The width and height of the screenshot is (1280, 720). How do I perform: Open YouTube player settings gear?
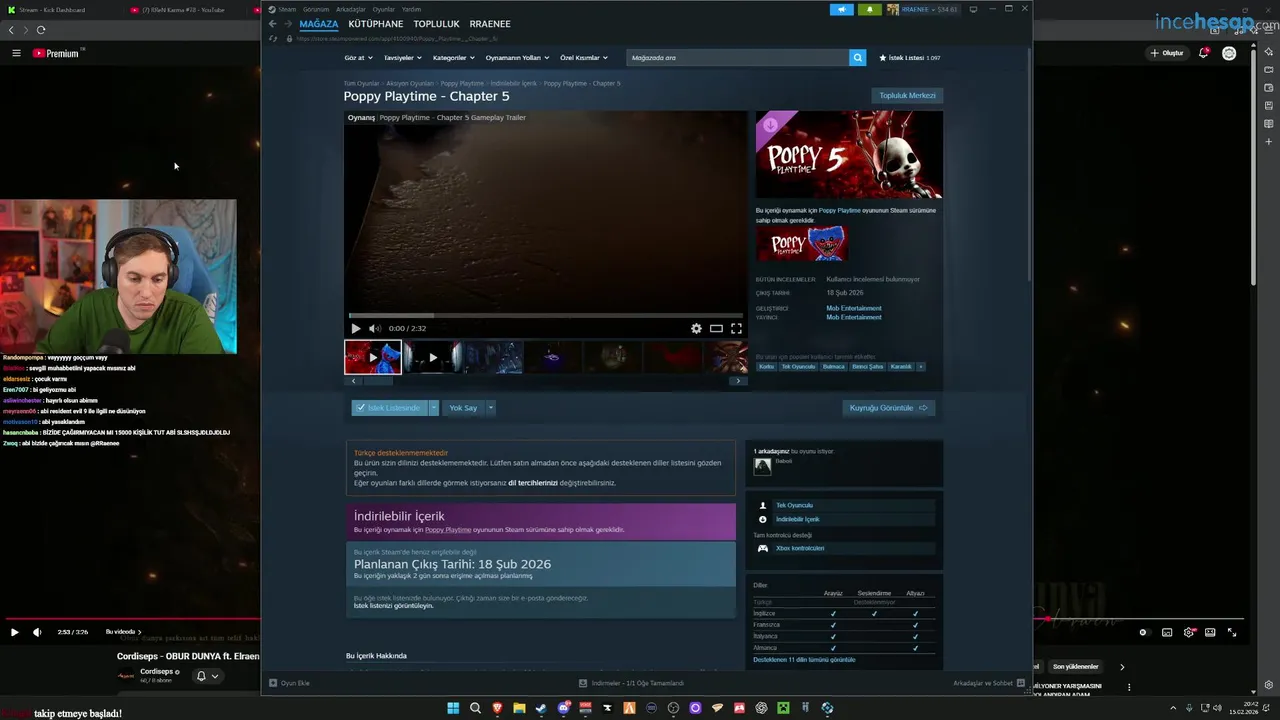tap(1189, 632)
